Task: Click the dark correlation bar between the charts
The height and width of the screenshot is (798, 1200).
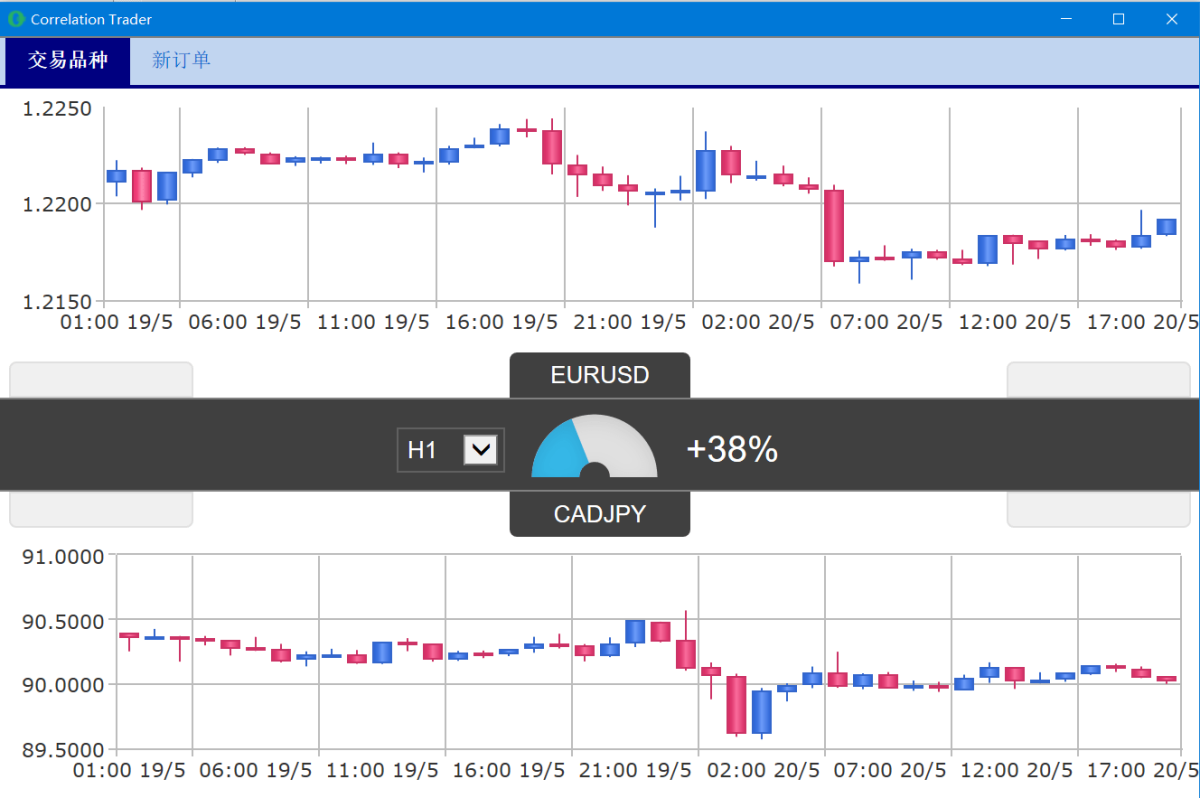Action: [250, 445]
